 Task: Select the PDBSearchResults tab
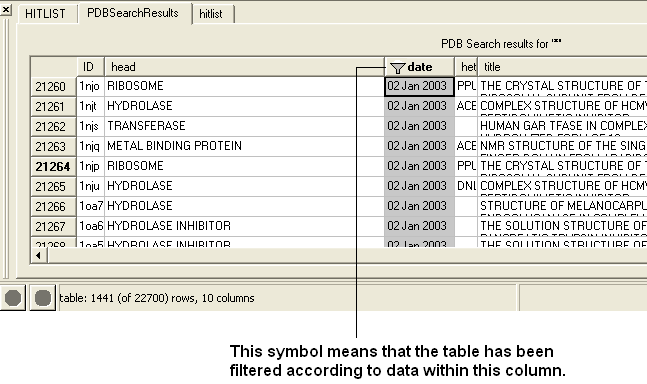coord(133,13)
